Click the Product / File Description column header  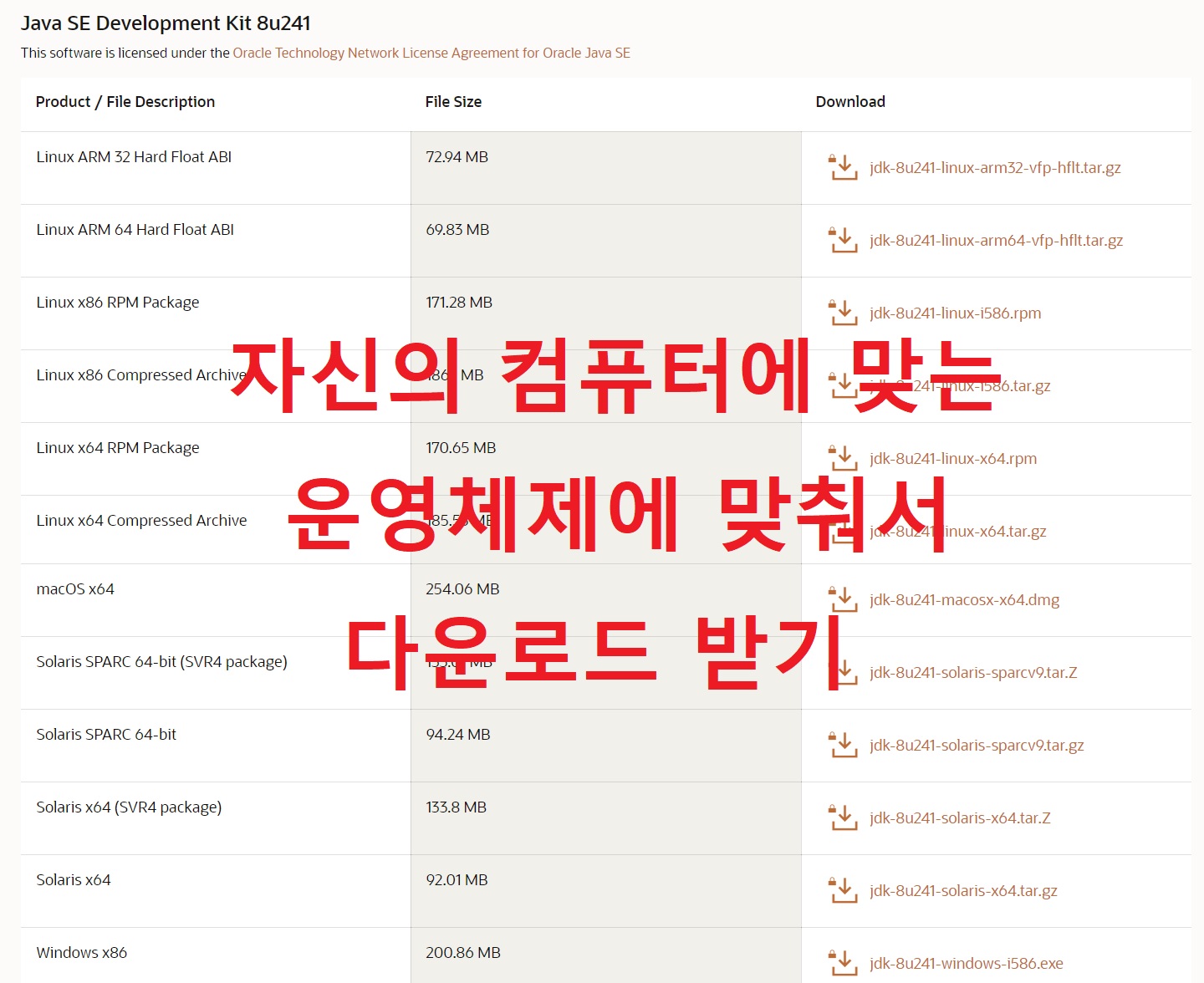pyautogui.click(x=125, y=101)
